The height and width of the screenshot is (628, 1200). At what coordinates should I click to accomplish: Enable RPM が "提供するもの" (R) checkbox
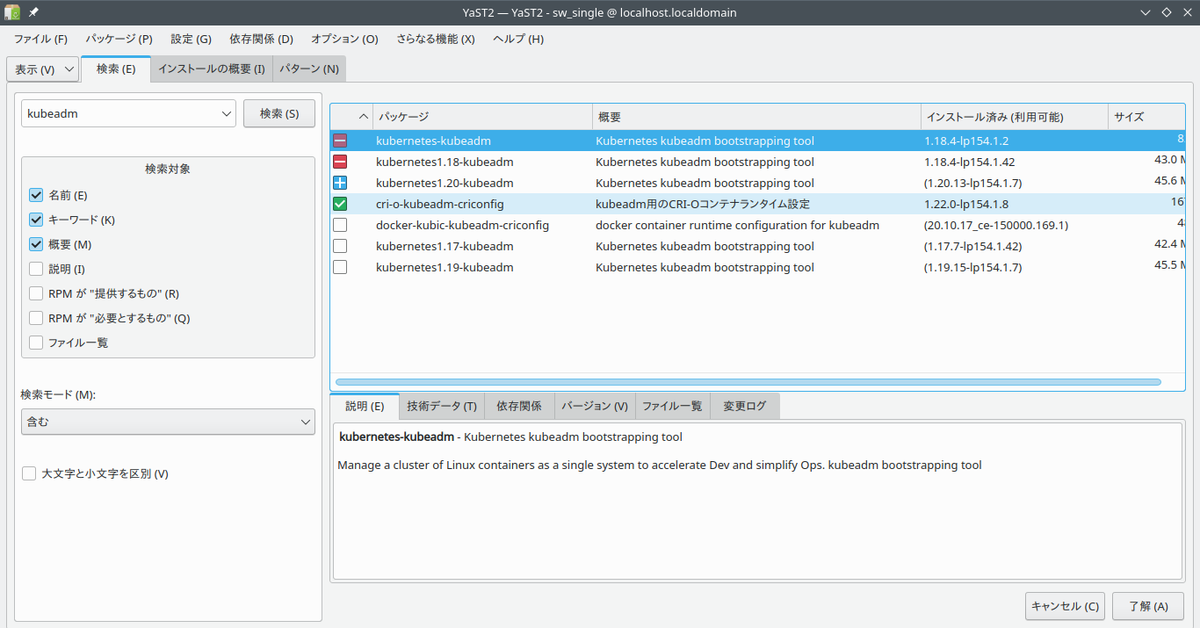click(37, 294)
